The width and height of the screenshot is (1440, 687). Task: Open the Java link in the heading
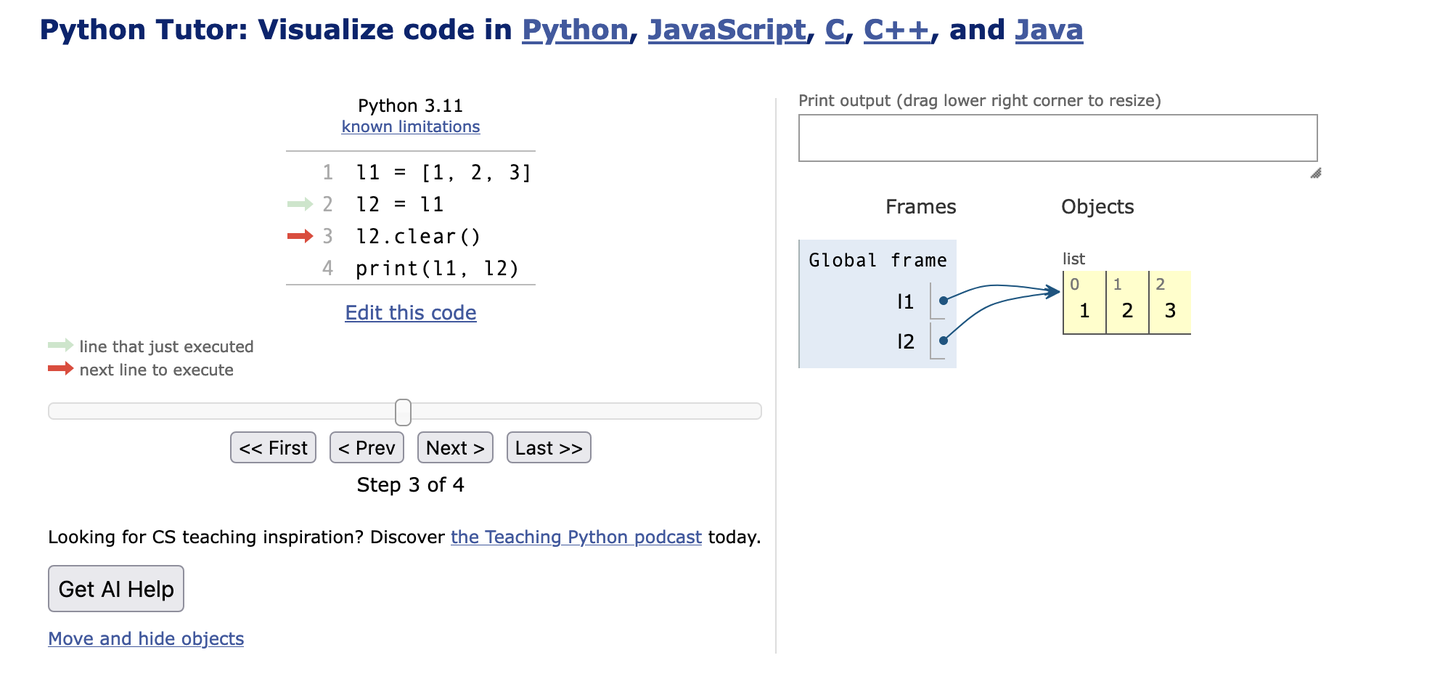coord(1048,30)
